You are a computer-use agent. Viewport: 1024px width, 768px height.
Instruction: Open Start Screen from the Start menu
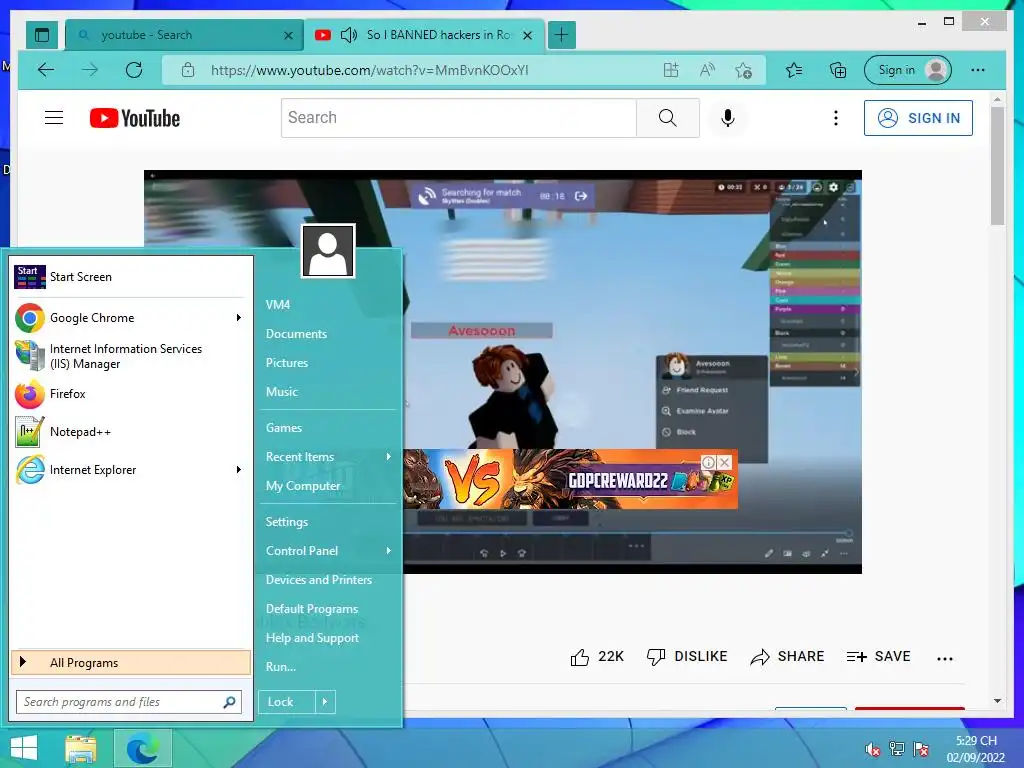click(x=131, y=277)
